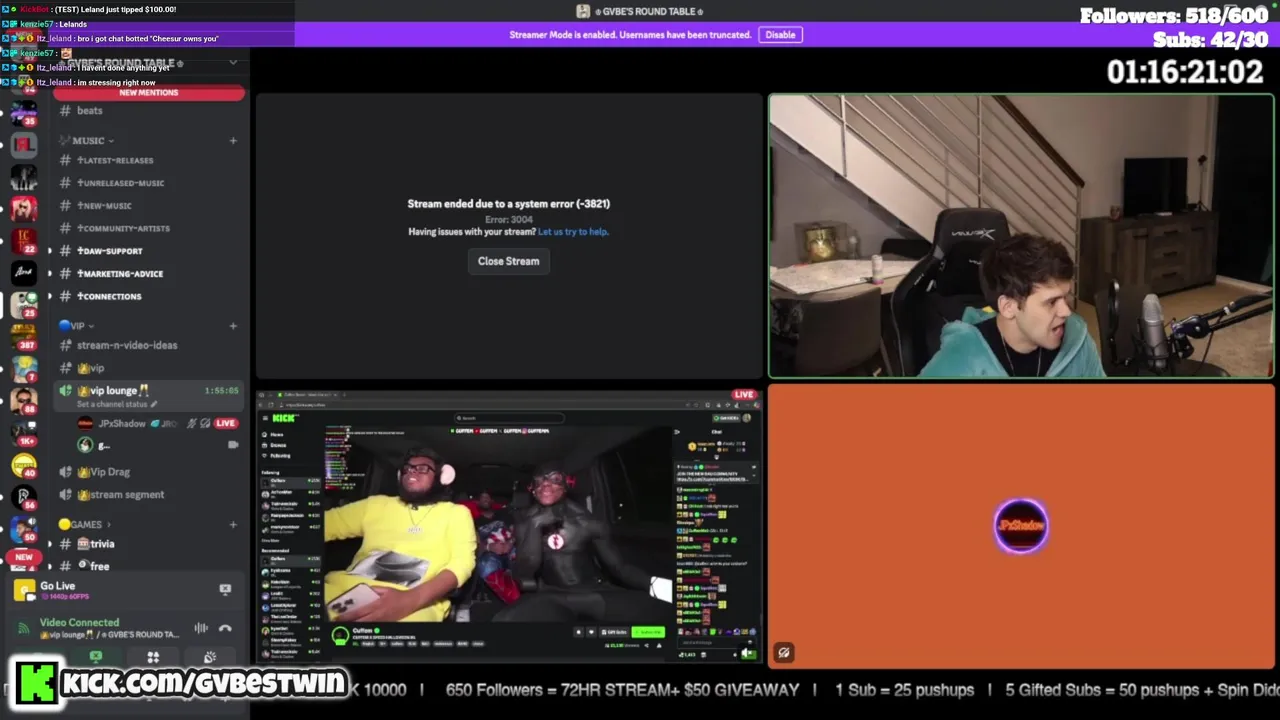This screenshot has width=1280, height=720.
Task: Collapse the MUSIC category
Action: point(87,141)
